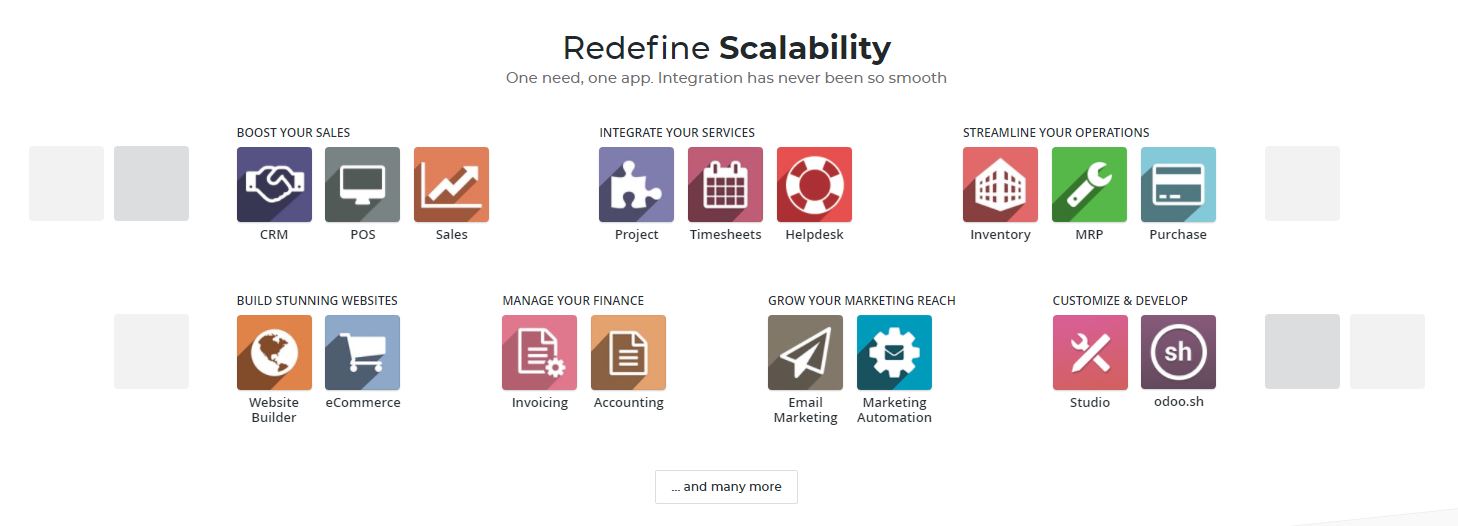Screen dimensions: 1458x526
Task: Open the Purchase credit card icon
Action: (x=1178, y=184)
